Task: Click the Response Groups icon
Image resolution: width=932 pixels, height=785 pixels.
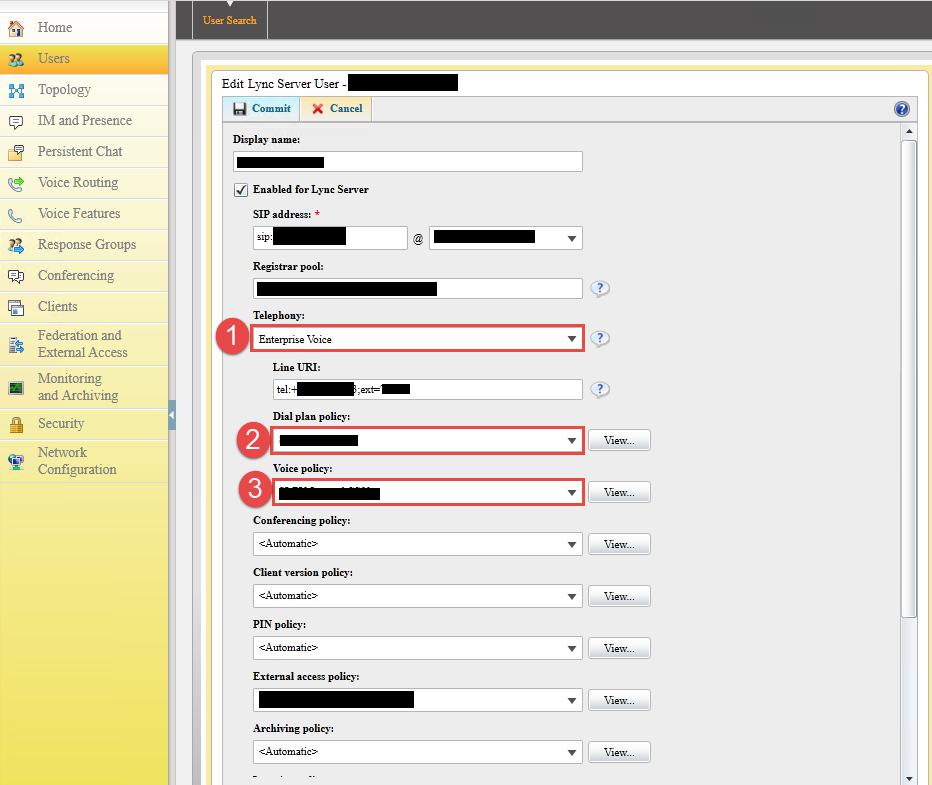Action: pos(16,245)
